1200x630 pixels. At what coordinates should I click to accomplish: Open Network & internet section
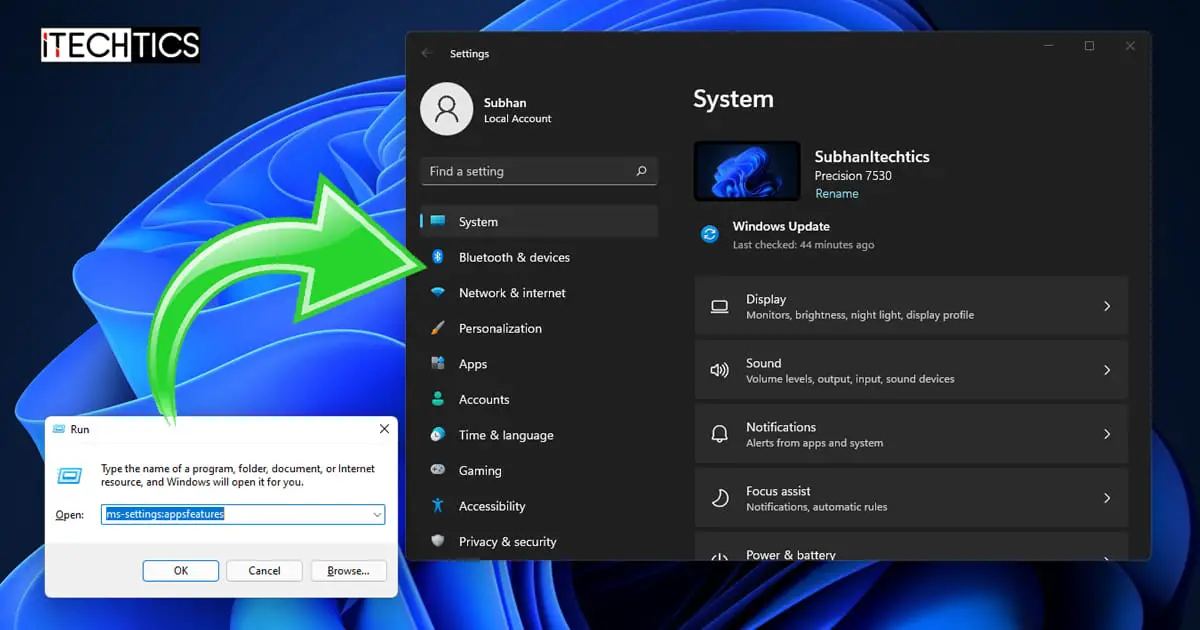(x=539, y=293)
